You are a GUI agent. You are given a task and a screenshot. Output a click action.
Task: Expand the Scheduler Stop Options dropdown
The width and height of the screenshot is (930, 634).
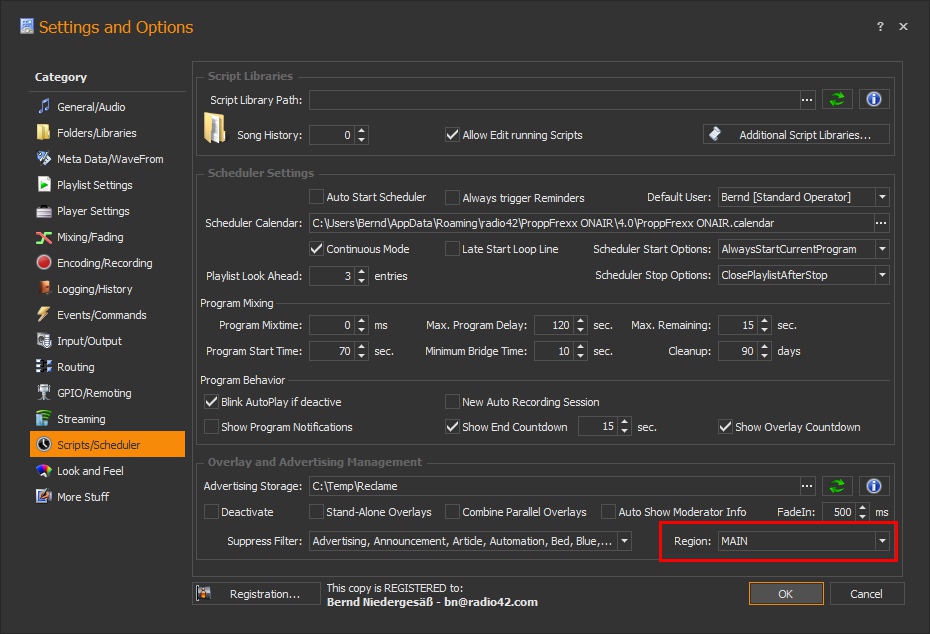880,274
